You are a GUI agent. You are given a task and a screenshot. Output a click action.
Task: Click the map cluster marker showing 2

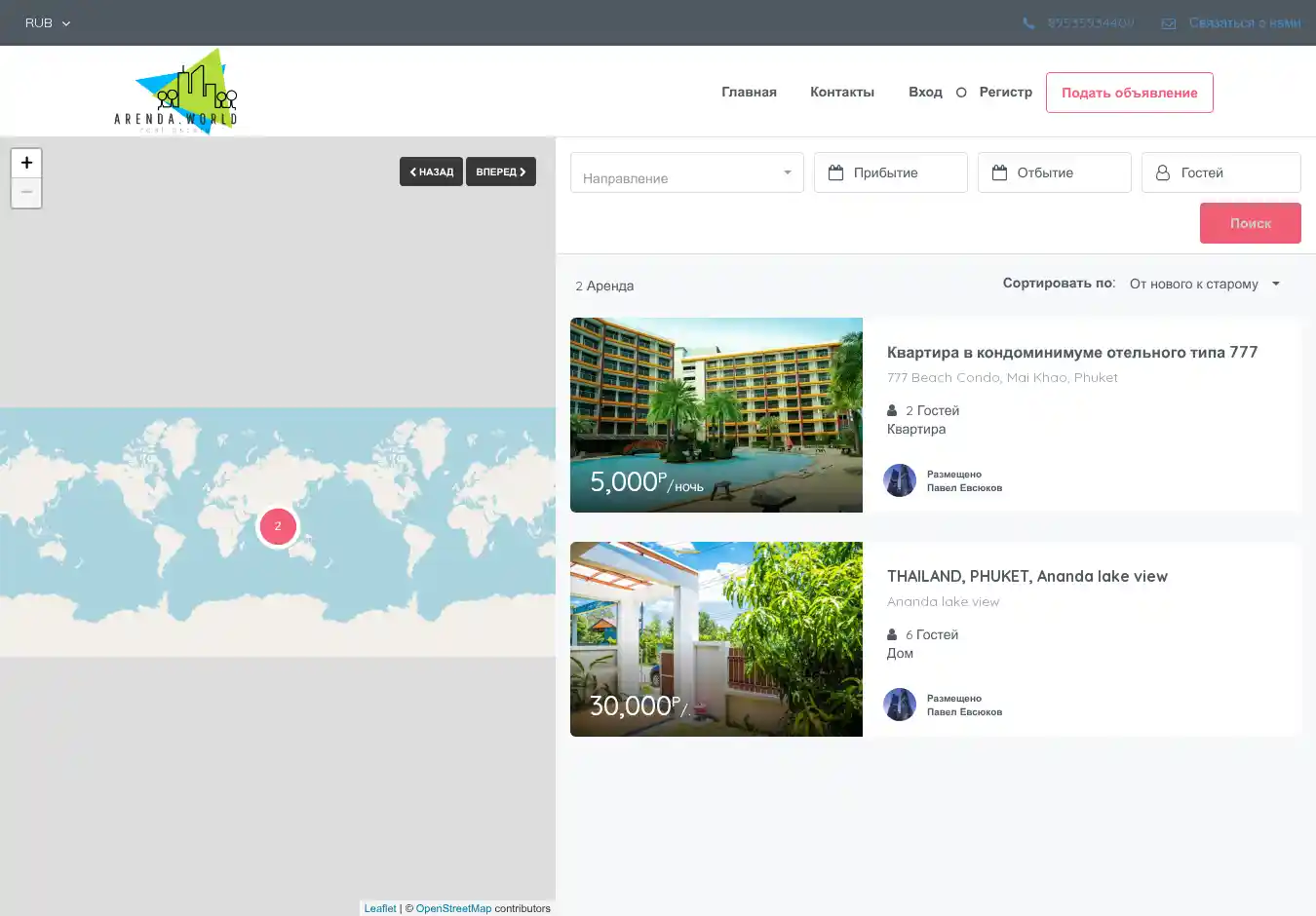click(x=278, y=526)
